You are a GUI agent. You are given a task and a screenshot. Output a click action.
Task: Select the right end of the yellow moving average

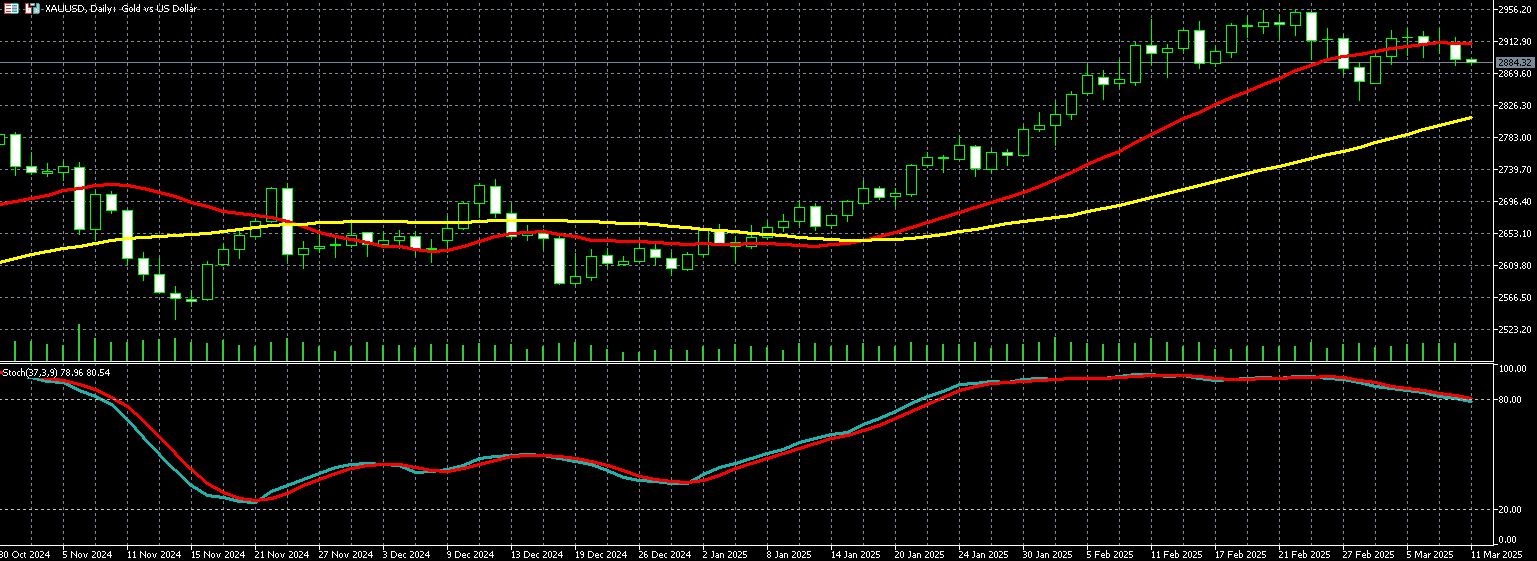(x=1470, y=118)
